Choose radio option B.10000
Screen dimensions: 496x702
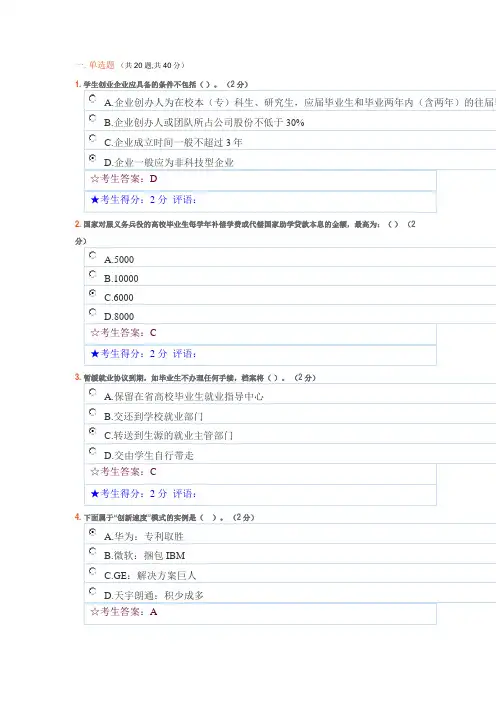pos(93,274)
